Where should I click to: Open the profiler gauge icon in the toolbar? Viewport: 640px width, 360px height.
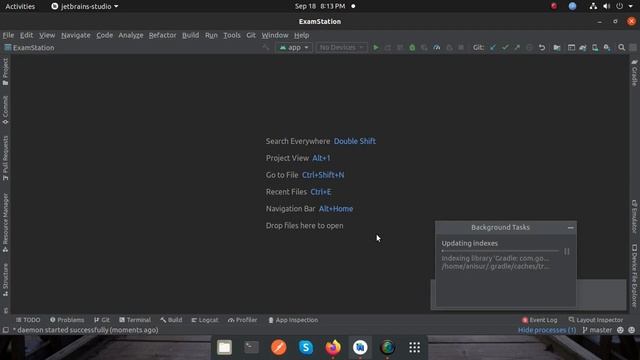point(437,48)
